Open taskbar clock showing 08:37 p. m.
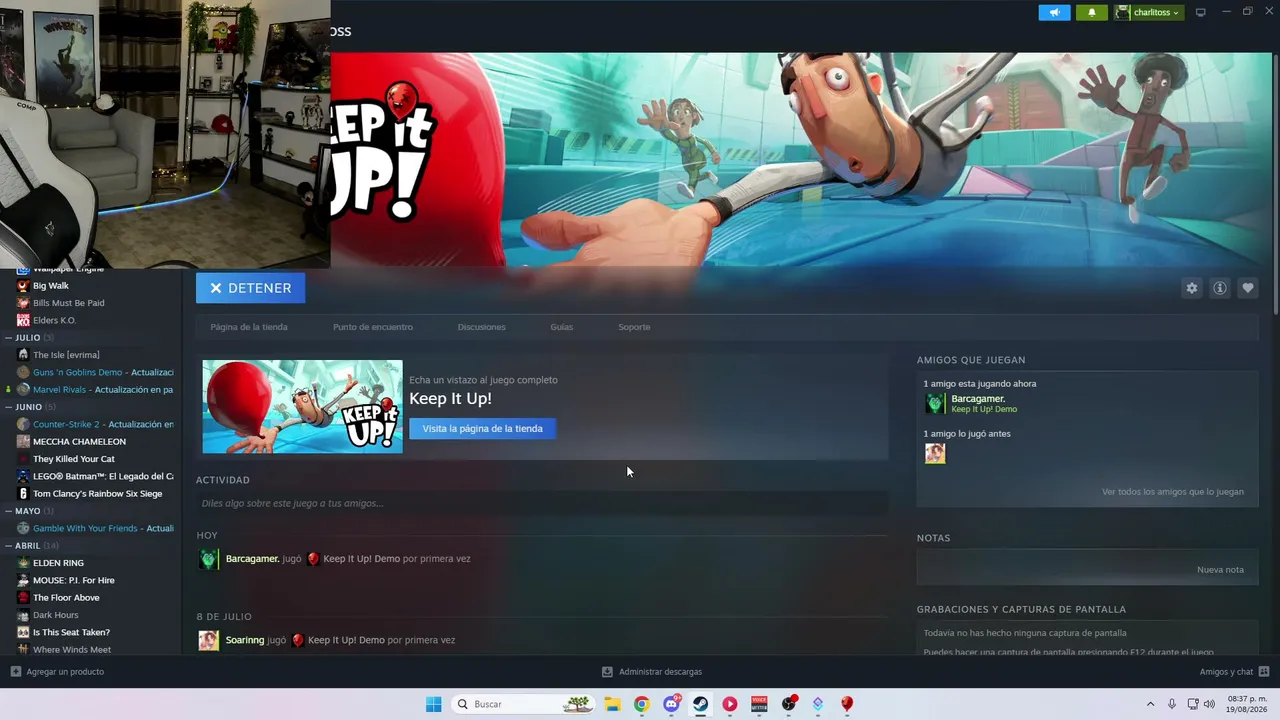1280x720 pixels. [1247, 704]
